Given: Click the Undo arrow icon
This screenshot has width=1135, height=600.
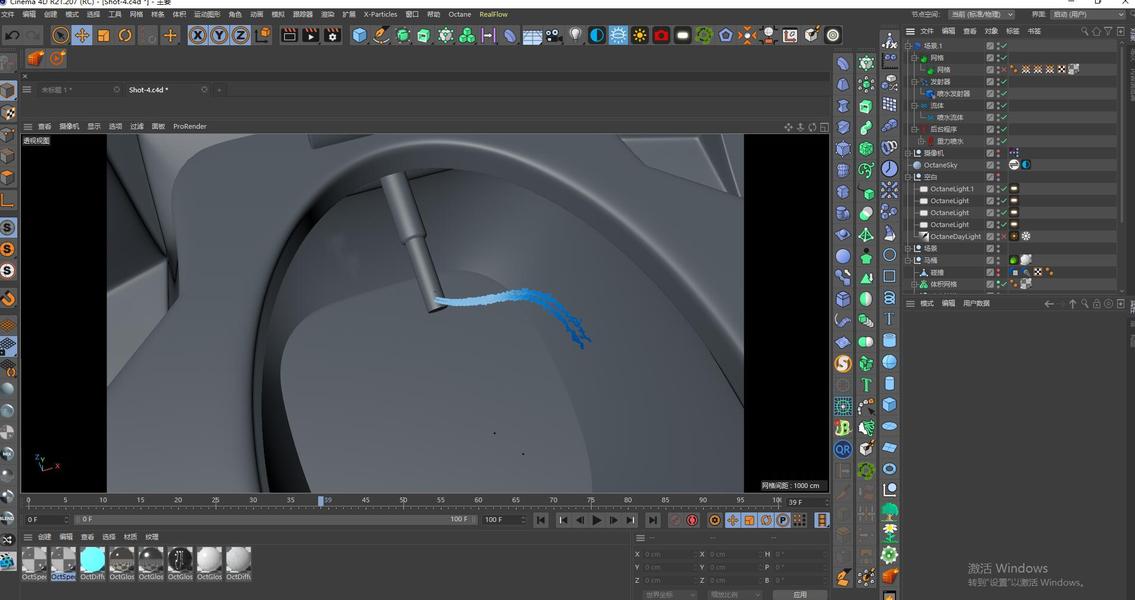Looking at the screenshot, I should pos(12,35).
